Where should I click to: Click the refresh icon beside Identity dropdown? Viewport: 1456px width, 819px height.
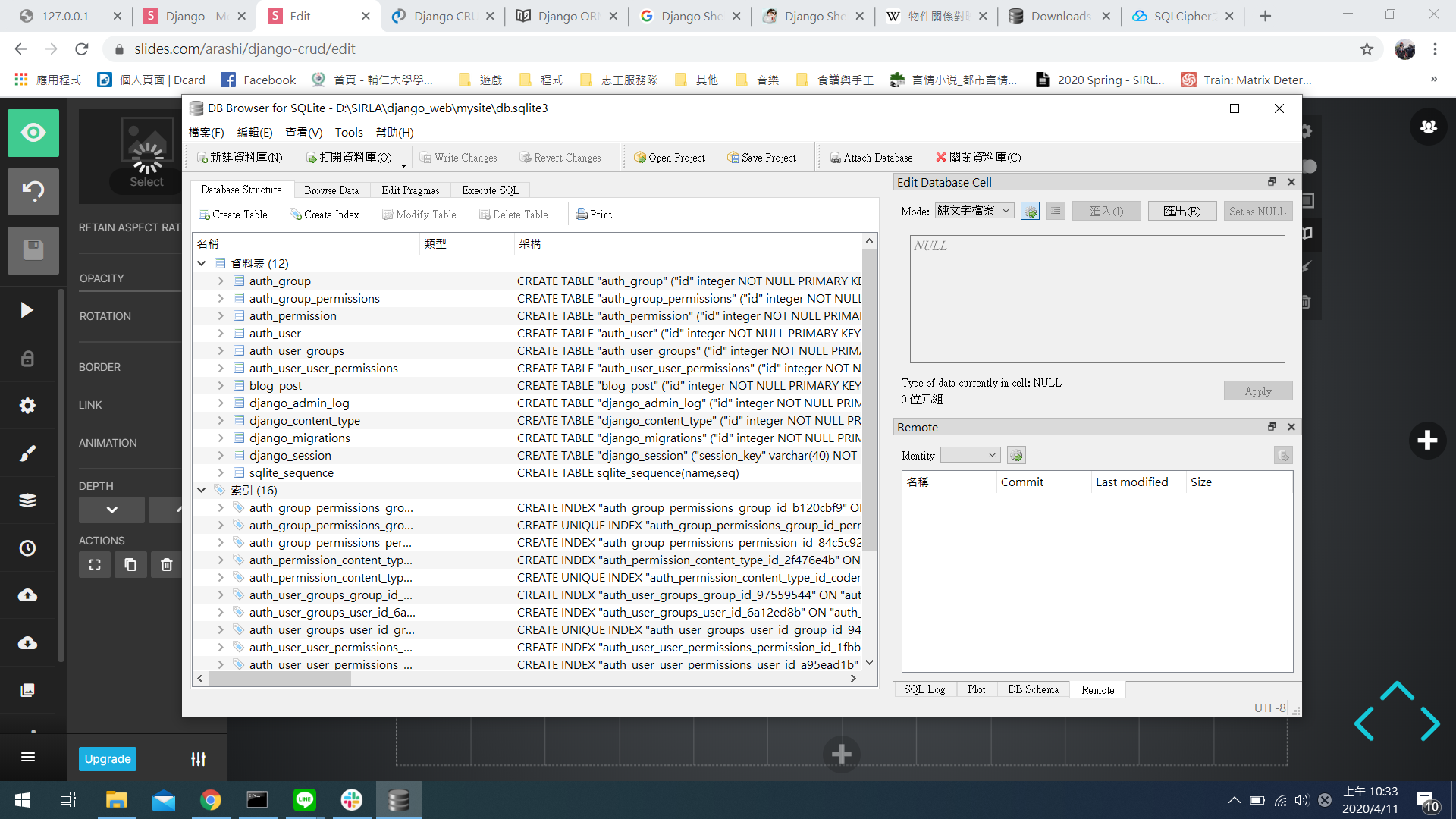[1016, 456]
